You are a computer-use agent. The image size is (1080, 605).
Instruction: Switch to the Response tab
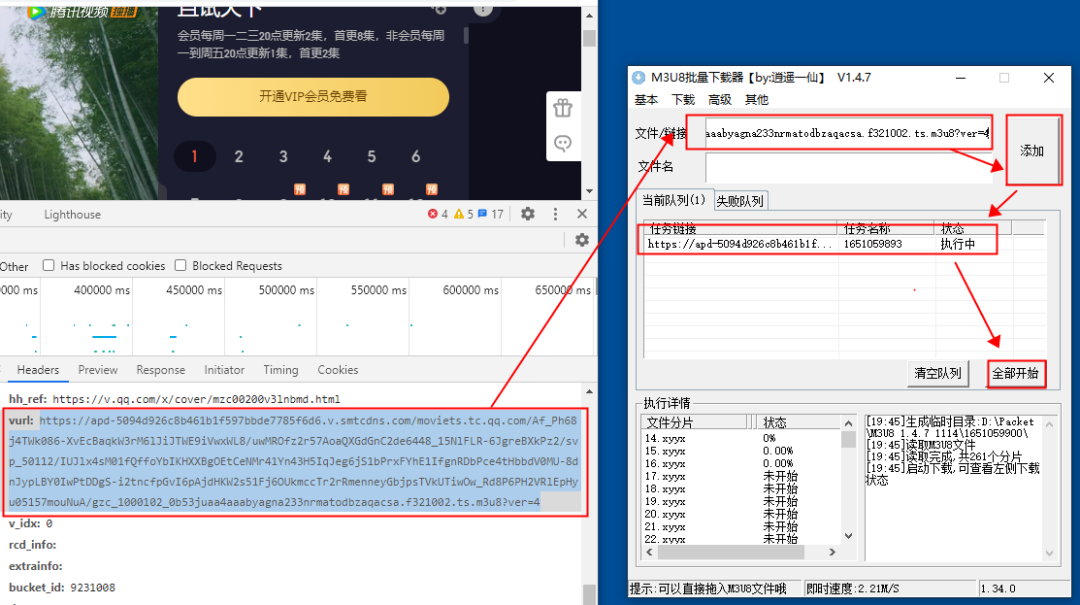pos(160,370)
